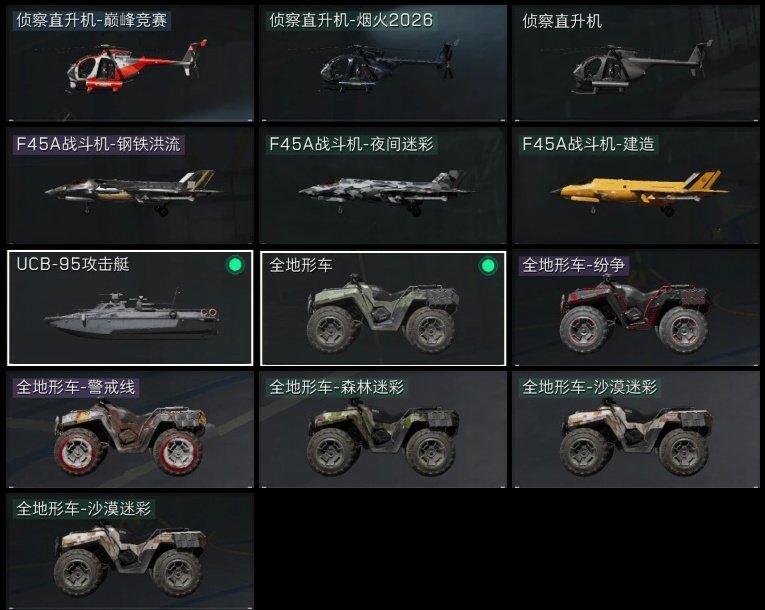Select the bottom-row 全地形车-沙漠迷彩 ATV card
Image resolution: width=765 pixels, height=610 pixels.
[130, 551]
